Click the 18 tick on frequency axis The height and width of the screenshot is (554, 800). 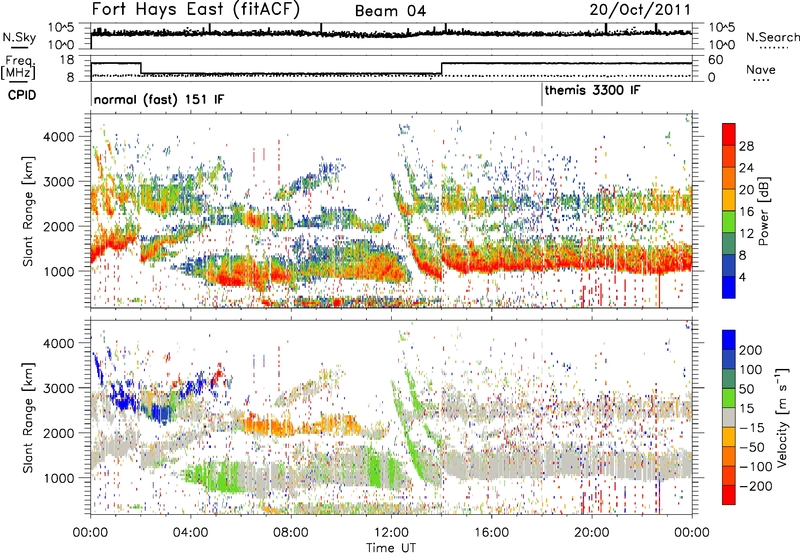point(67,60)
